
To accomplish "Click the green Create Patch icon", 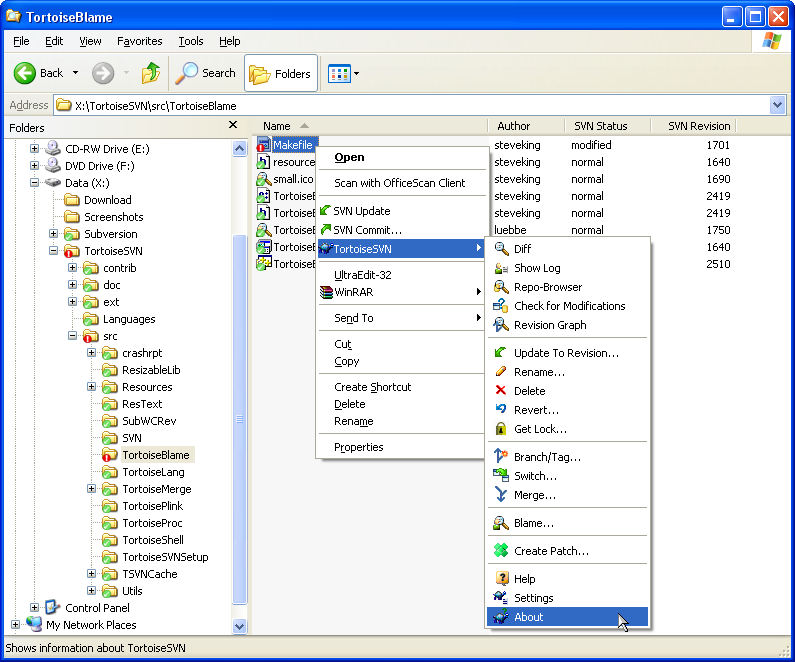I will pos(501,551).
